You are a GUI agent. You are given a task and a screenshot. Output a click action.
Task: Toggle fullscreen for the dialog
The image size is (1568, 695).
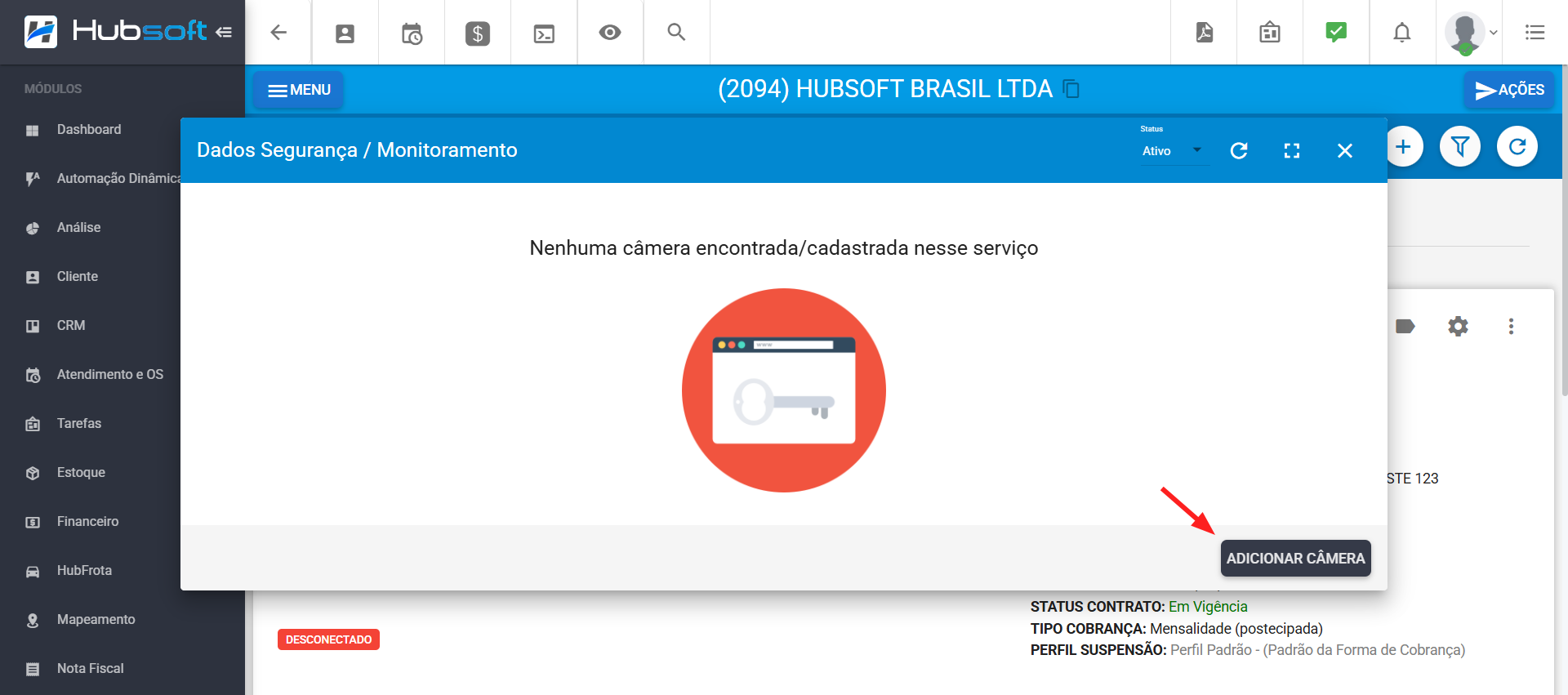coord(1292,151)
